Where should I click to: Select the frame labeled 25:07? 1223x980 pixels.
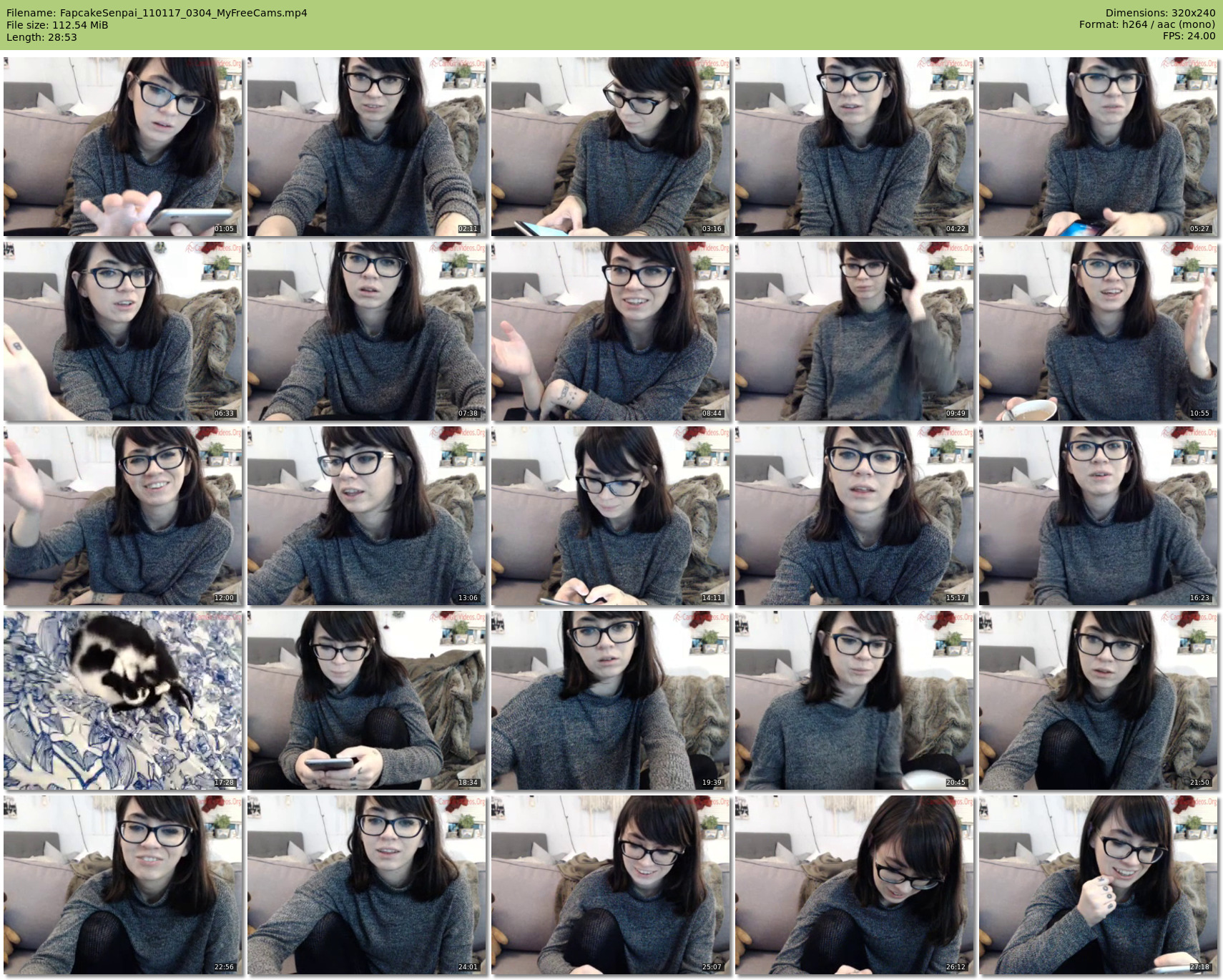pyautogui.click(x=611, y=885)
